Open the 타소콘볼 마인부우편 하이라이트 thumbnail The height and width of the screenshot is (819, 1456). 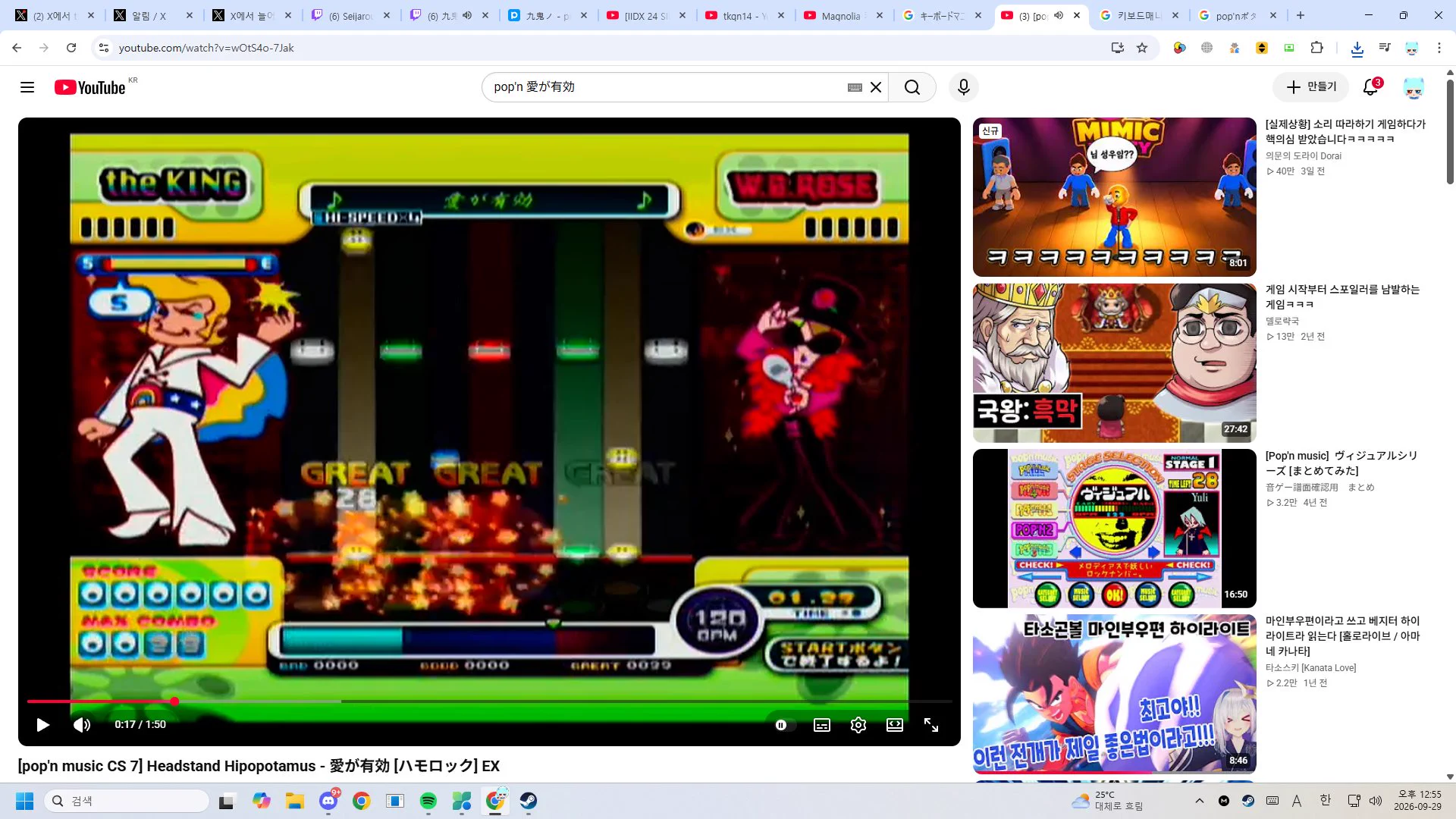click(x=1114, y=694)
